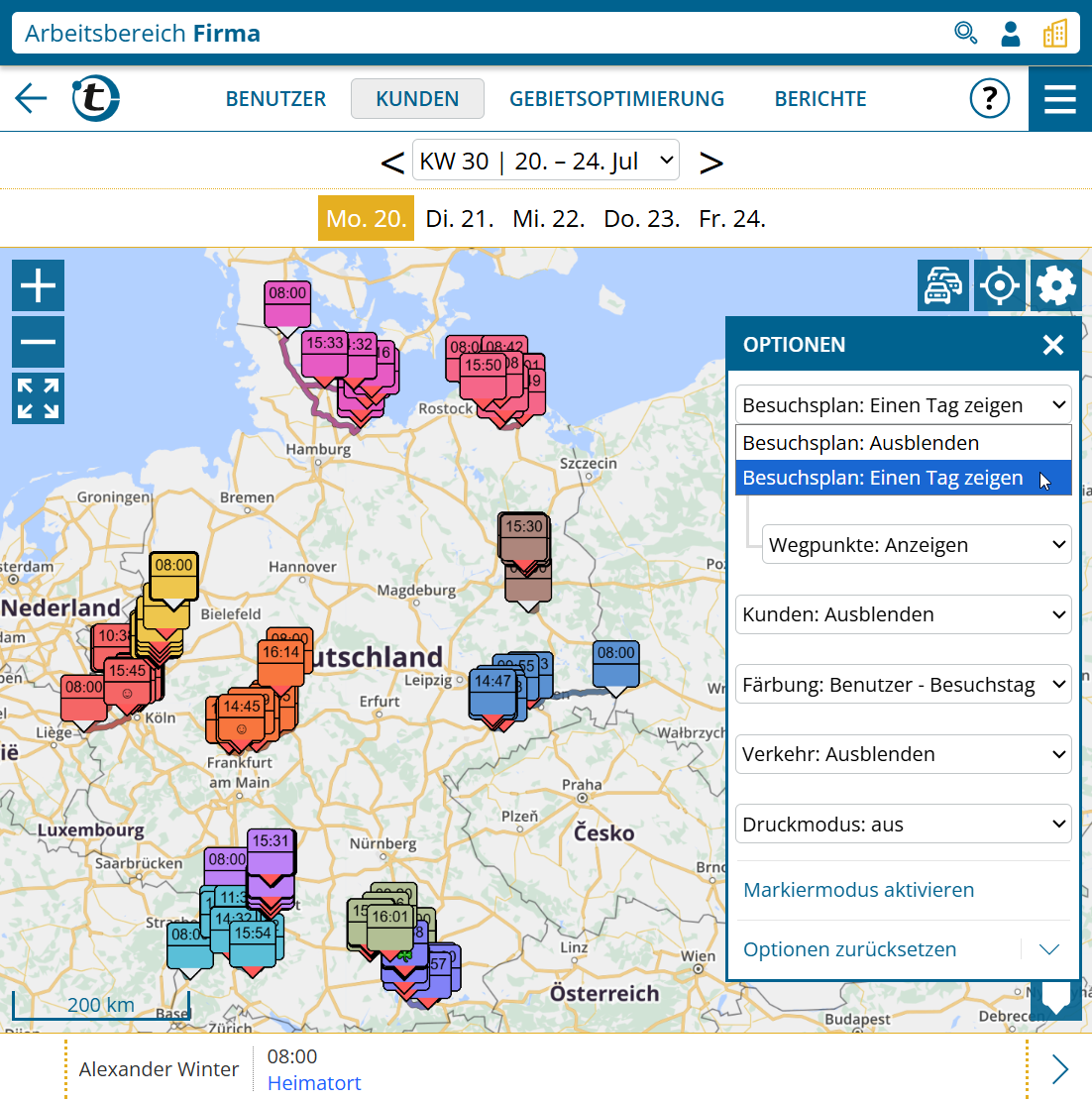Open Kunden: Ausblenden dropdown

tap(903, 614)
